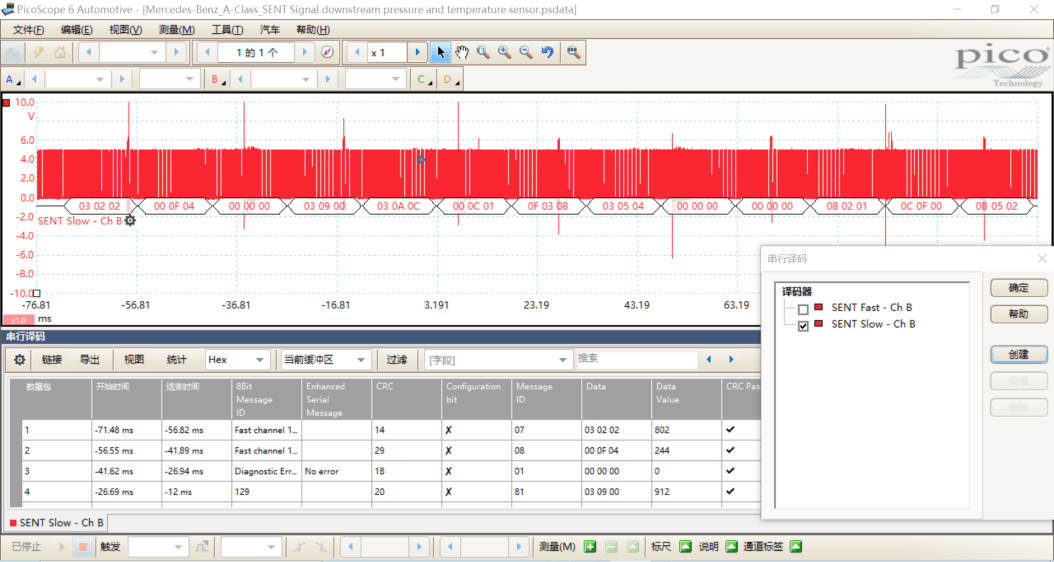Click the 搜索 search input field

tap(637, 359)
